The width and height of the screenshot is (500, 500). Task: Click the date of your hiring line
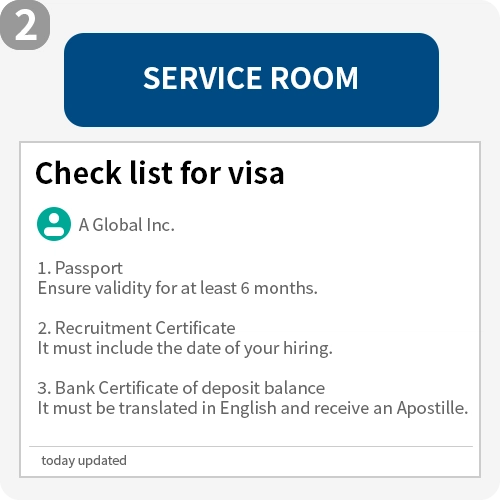(x=185, y=348)
